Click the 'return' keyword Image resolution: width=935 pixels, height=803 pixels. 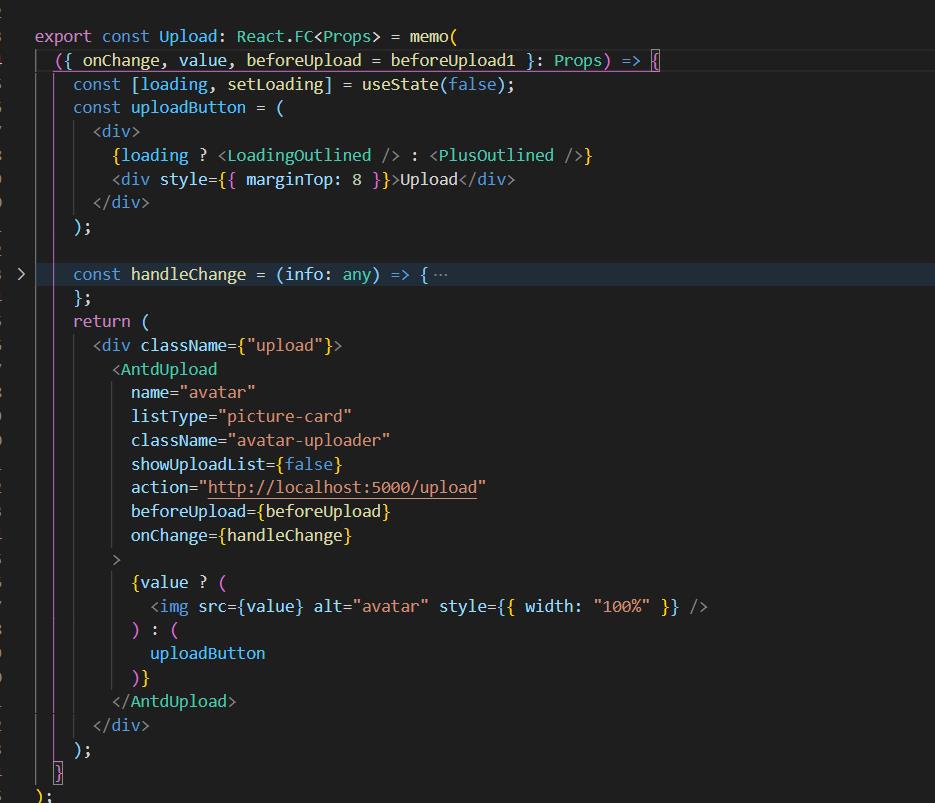101,321
